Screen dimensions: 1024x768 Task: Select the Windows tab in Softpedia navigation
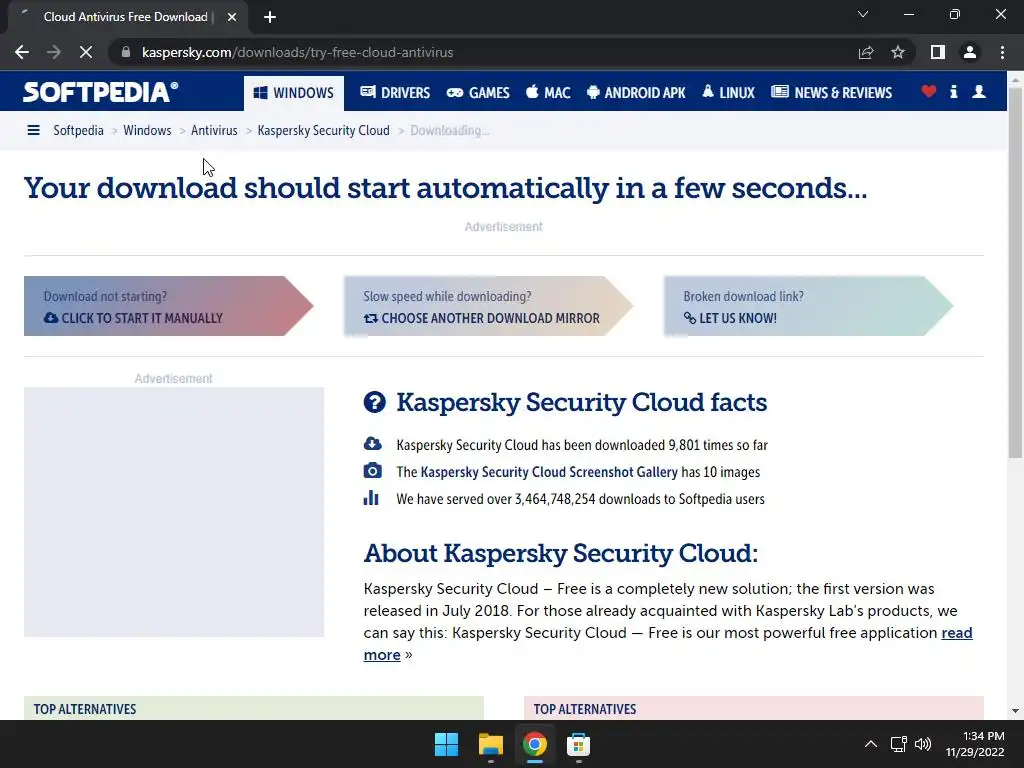[294, 93]
